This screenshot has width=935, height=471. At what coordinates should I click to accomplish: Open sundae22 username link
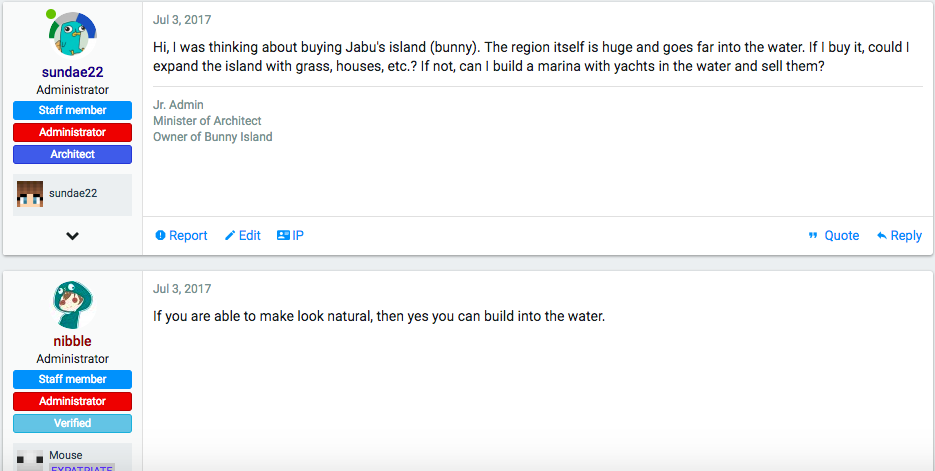[x=72, y=72]
